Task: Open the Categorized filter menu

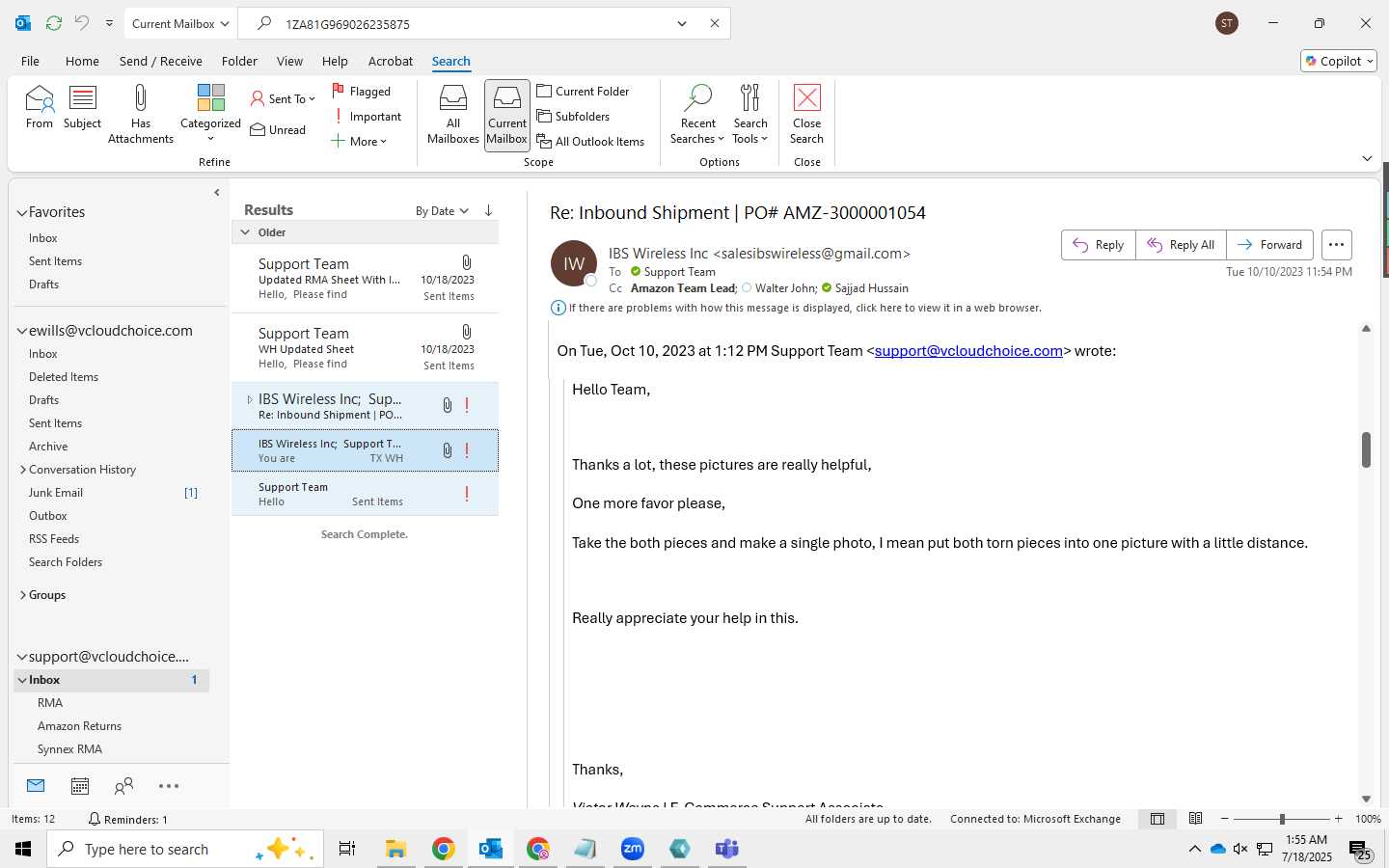Action: (x=210, y=114)
